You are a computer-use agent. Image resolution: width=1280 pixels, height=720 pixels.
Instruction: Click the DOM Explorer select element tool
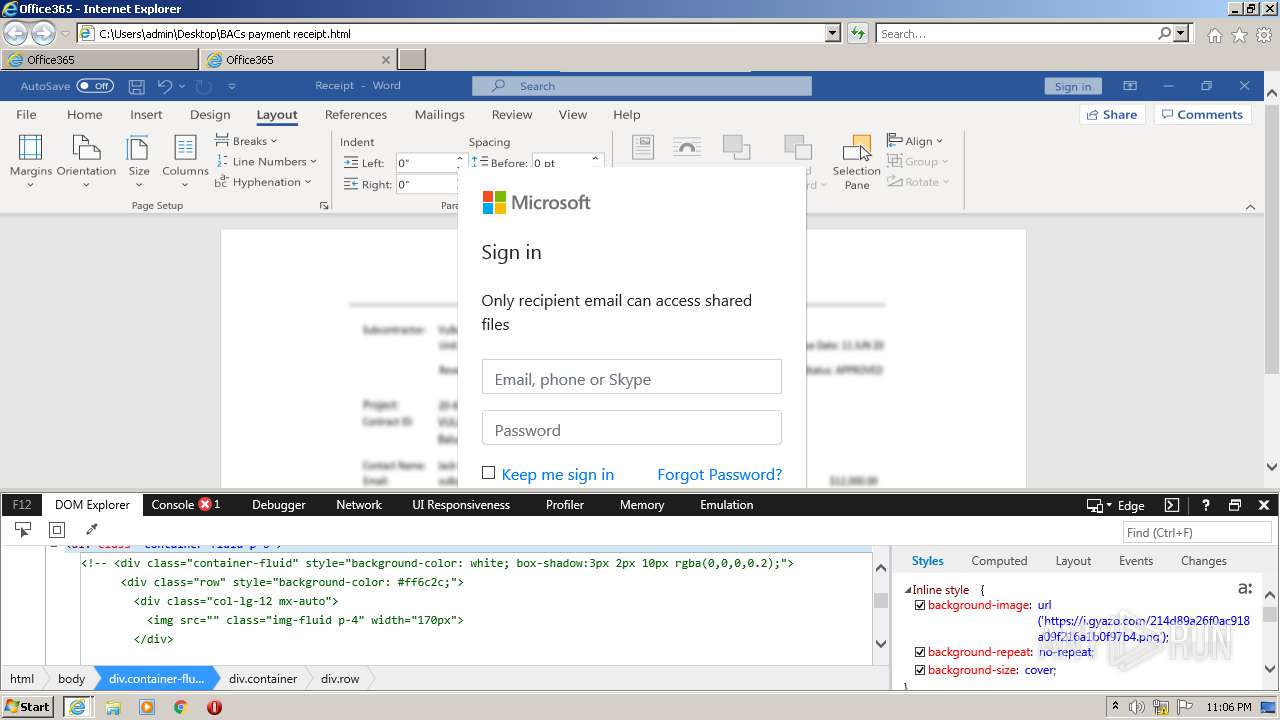coord(23,530)
